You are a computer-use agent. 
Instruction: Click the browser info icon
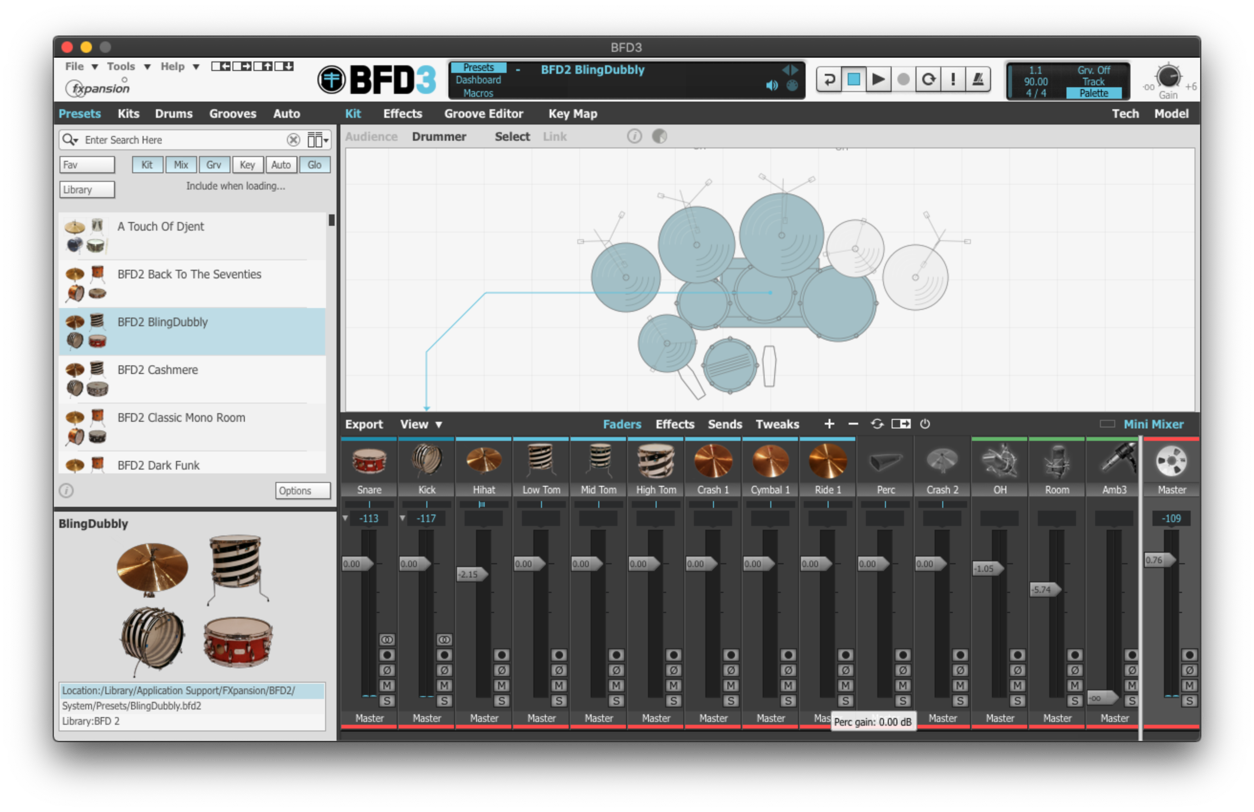tap(66, 491)
